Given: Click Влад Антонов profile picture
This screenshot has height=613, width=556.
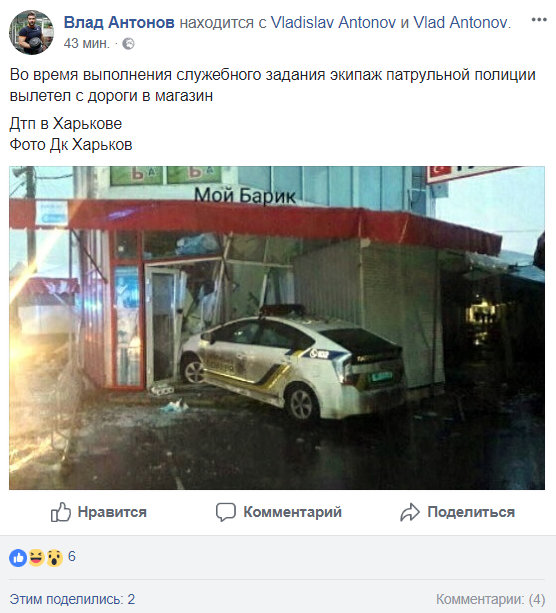Looking at the screenshot, I should [x=32, y=32].
